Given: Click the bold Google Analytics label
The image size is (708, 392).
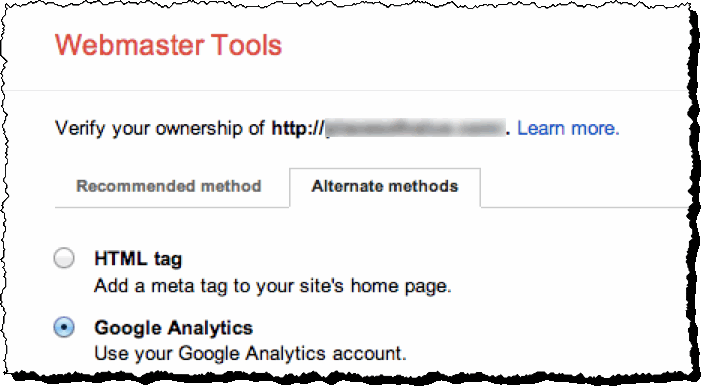Looking at the screenshot, I should pos(174,328).
